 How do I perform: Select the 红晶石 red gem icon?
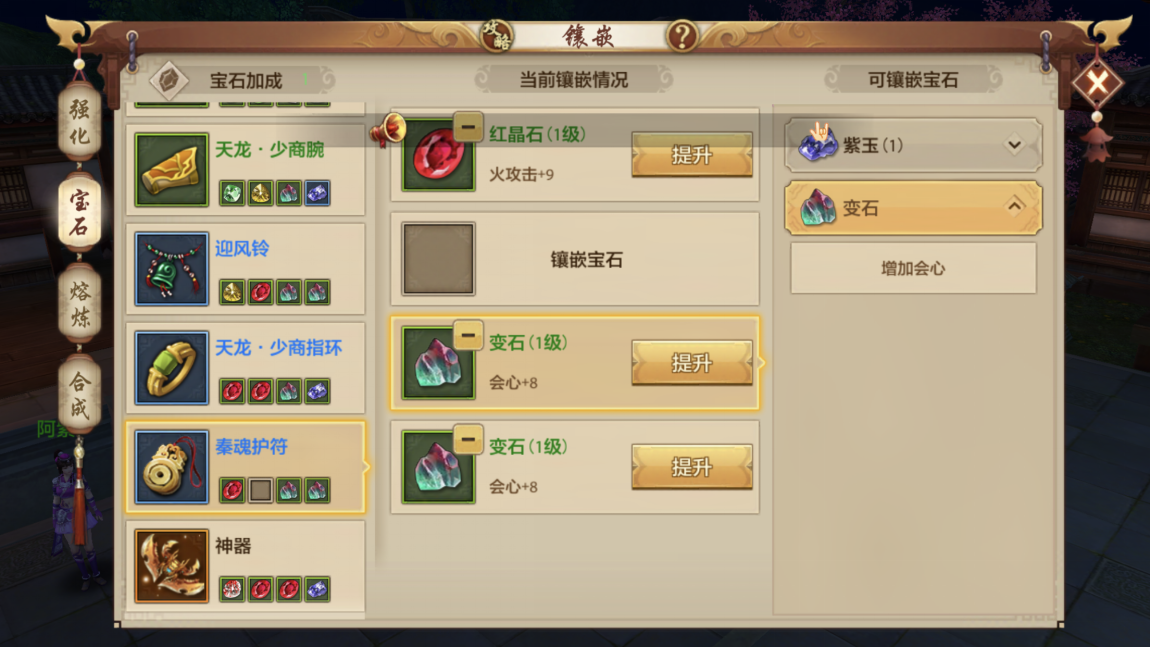pos(438,155)
